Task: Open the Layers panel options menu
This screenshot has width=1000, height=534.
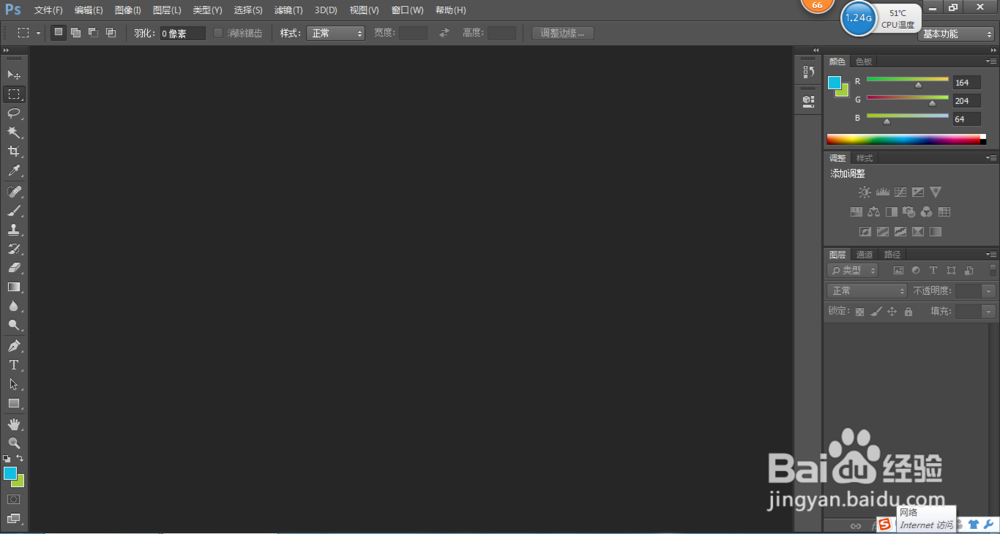Action: pyautogui.click(x=990, y=254)
